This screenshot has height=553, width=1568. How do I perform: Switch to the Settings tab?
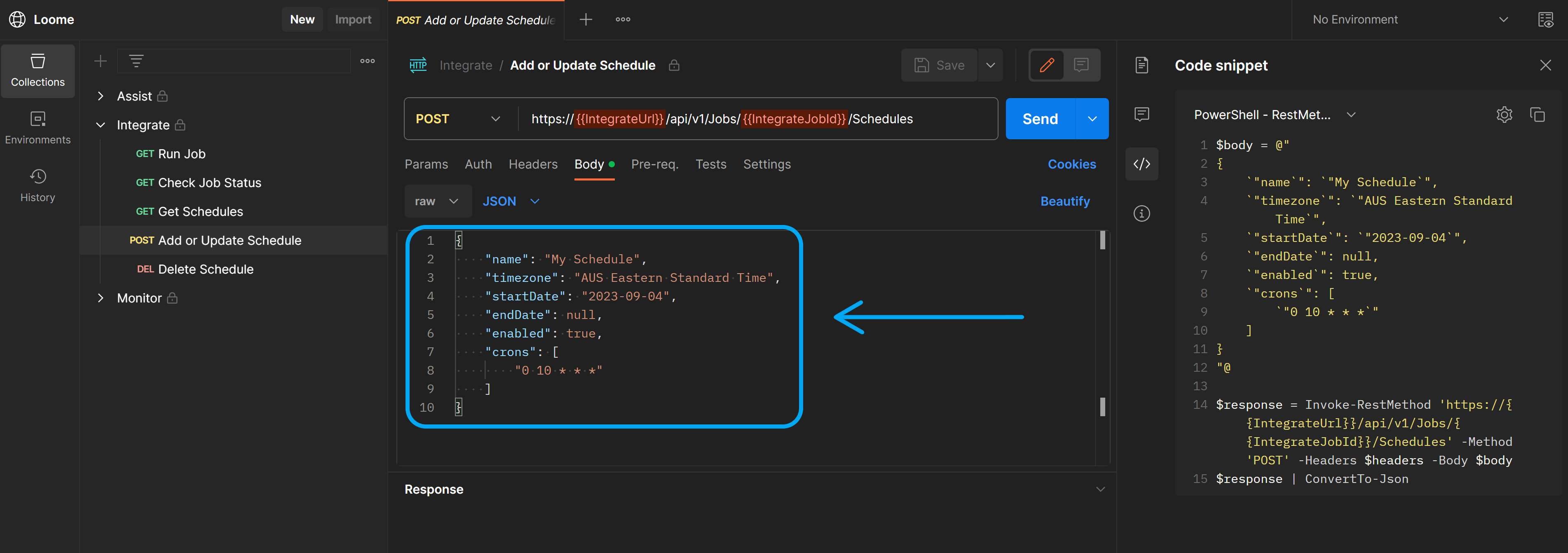tap(767, 164)
